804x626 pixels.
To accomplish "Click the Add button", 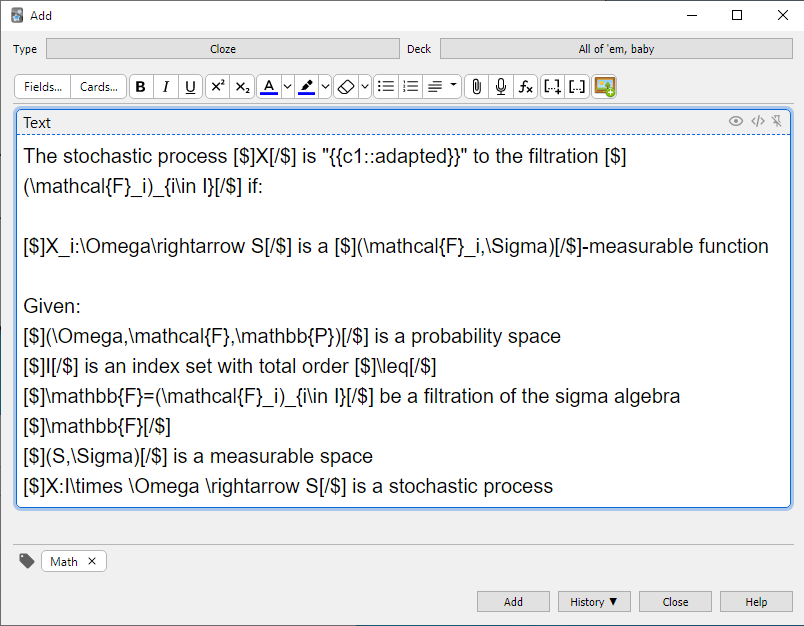I will pyautogui.click(x=513, y=602).
